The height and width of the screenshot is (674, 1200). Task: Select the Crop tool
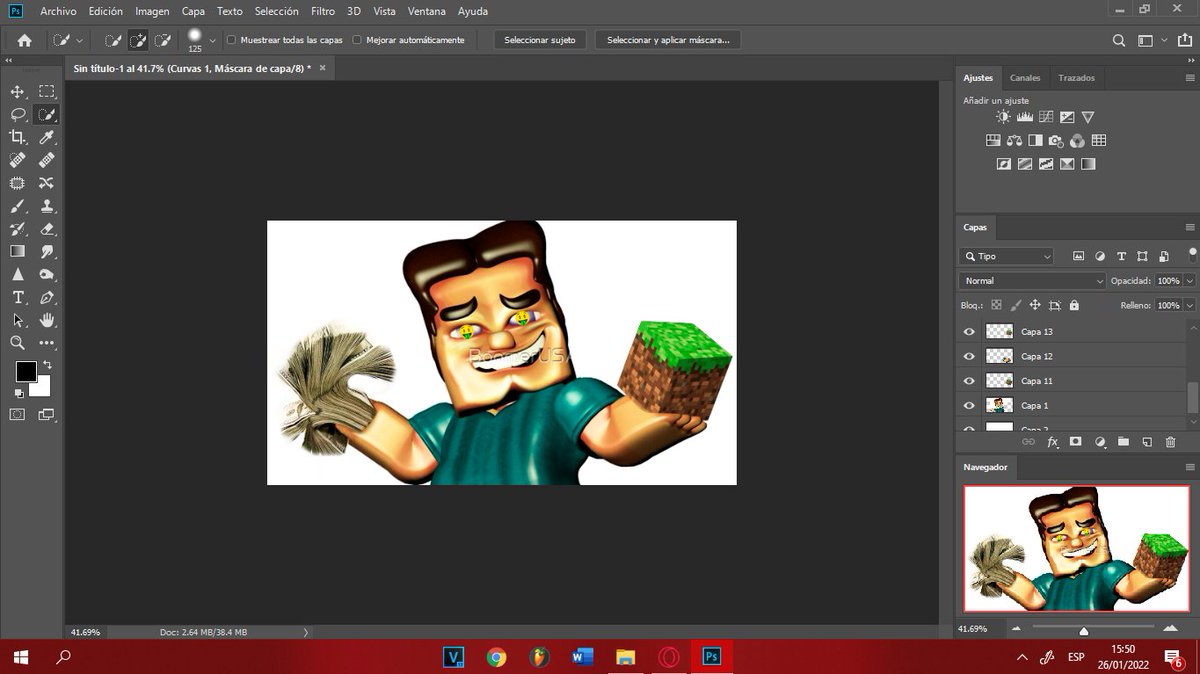(x=17, y=137)
